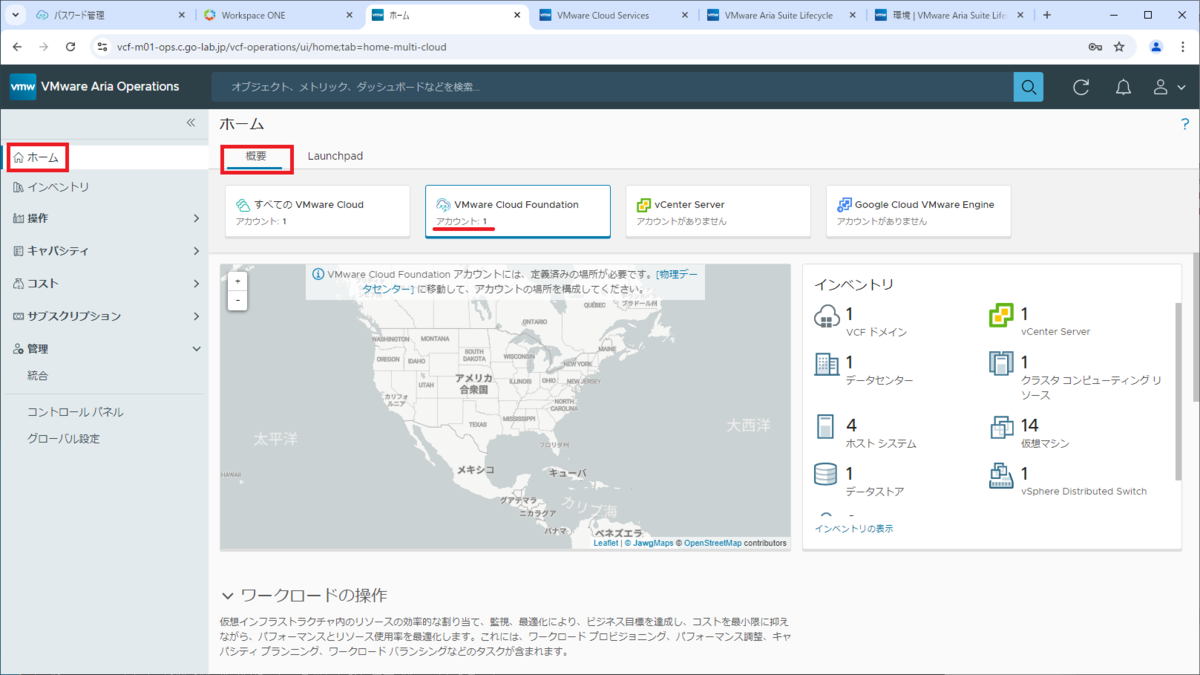Select the vCenter Server account card
Viewport: 1200px width, 675px height.
click(x=718, y=211)
